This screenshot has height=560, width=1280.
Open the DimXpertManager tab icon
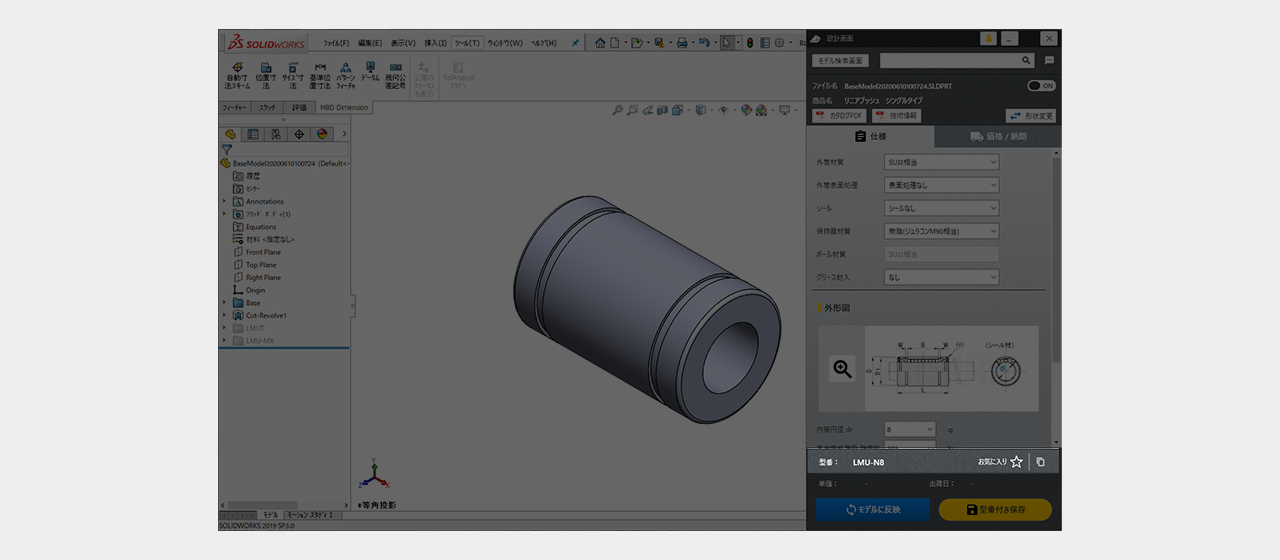click(x=299, y=134)
